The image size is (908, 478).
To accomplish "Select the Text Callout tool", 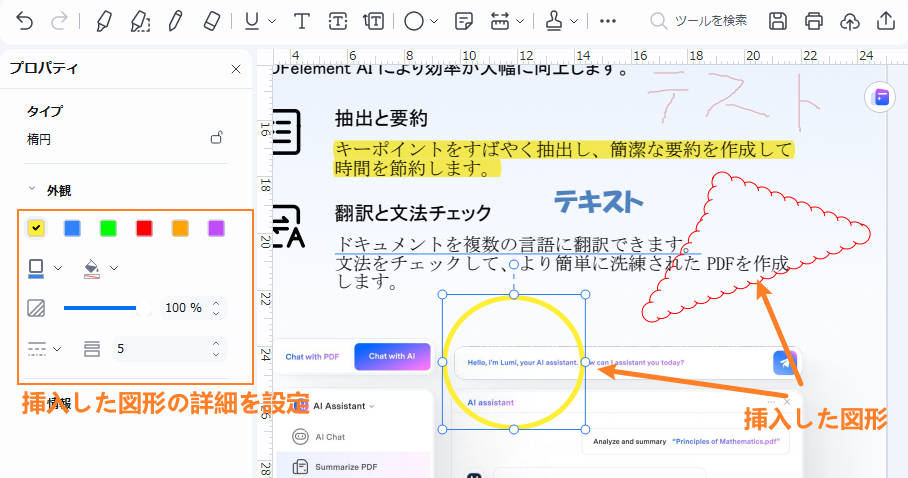I will pos(374,21).
